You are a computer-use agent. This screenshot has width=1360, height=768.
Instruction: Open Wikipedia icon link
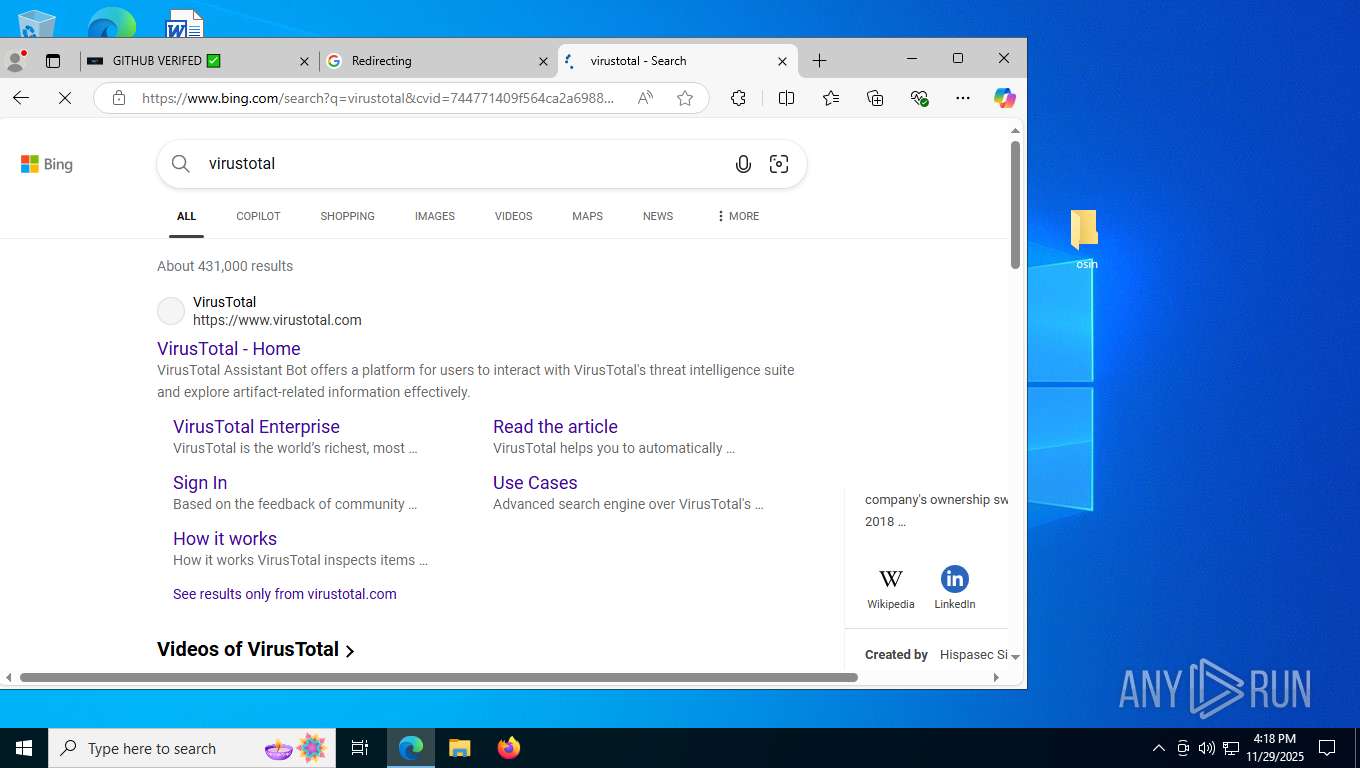pyautogui.click(x=891, y=588)
